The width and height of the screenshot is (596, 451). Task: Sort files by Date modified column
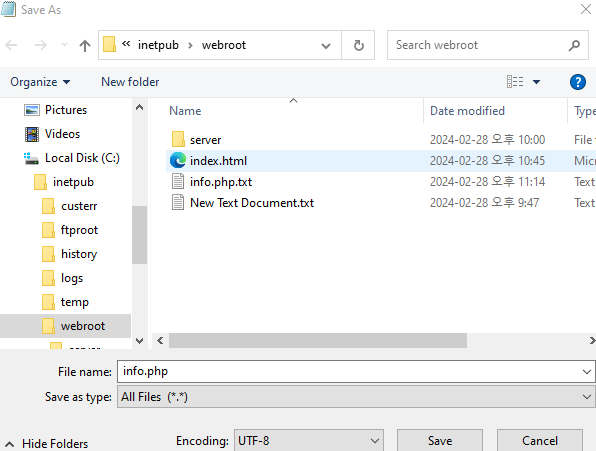467,111
